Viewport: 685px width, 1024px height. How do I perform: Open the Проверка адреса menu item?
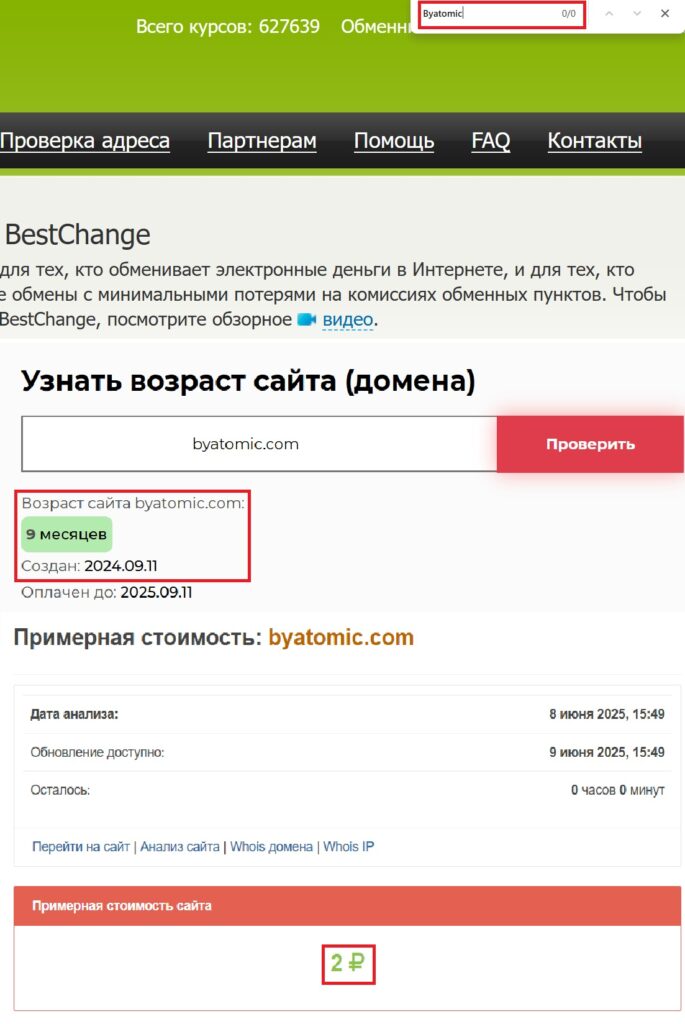[x=85, y=141]
